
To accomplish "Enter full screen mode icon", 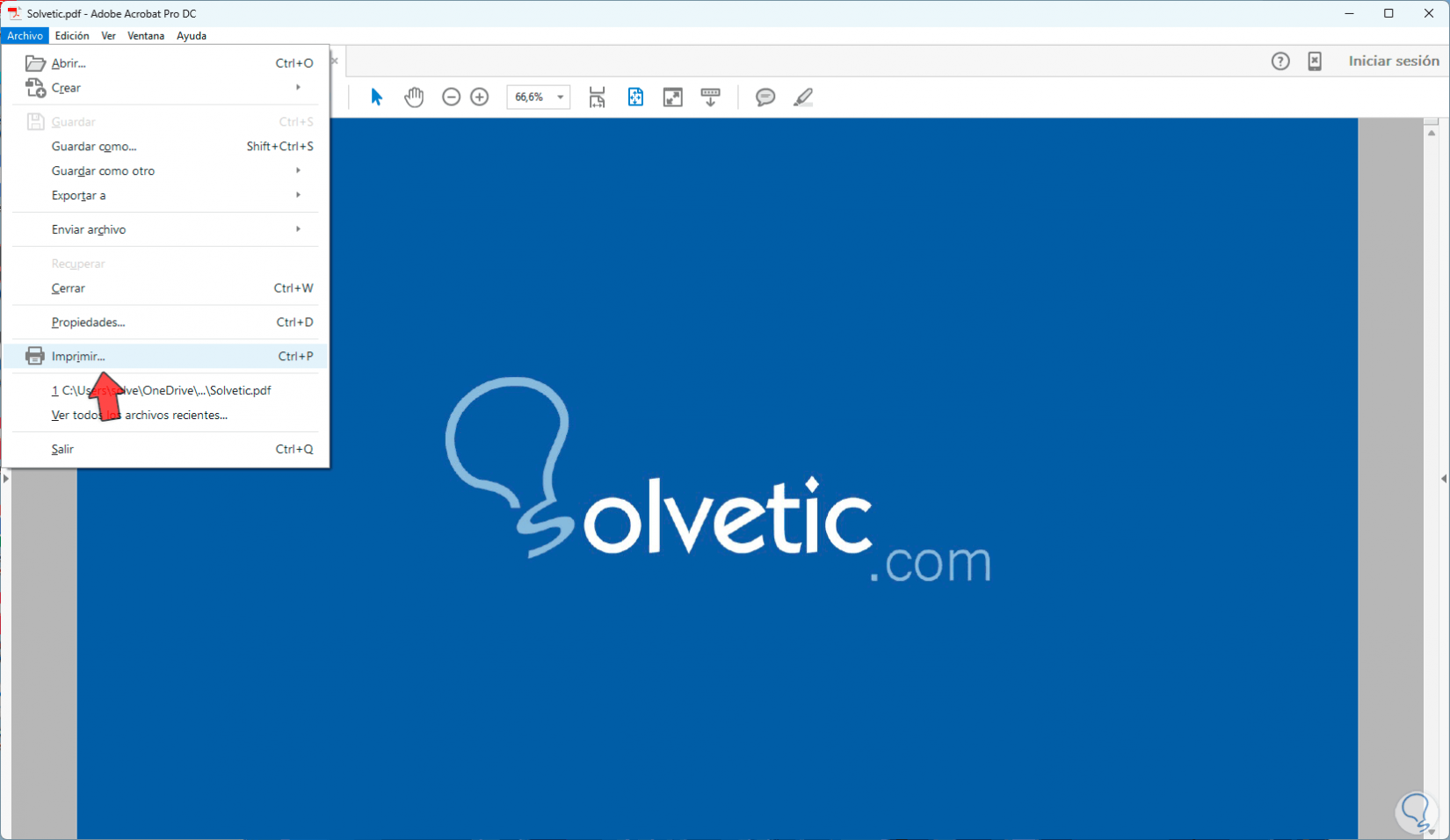I will [x=673, y=97].
